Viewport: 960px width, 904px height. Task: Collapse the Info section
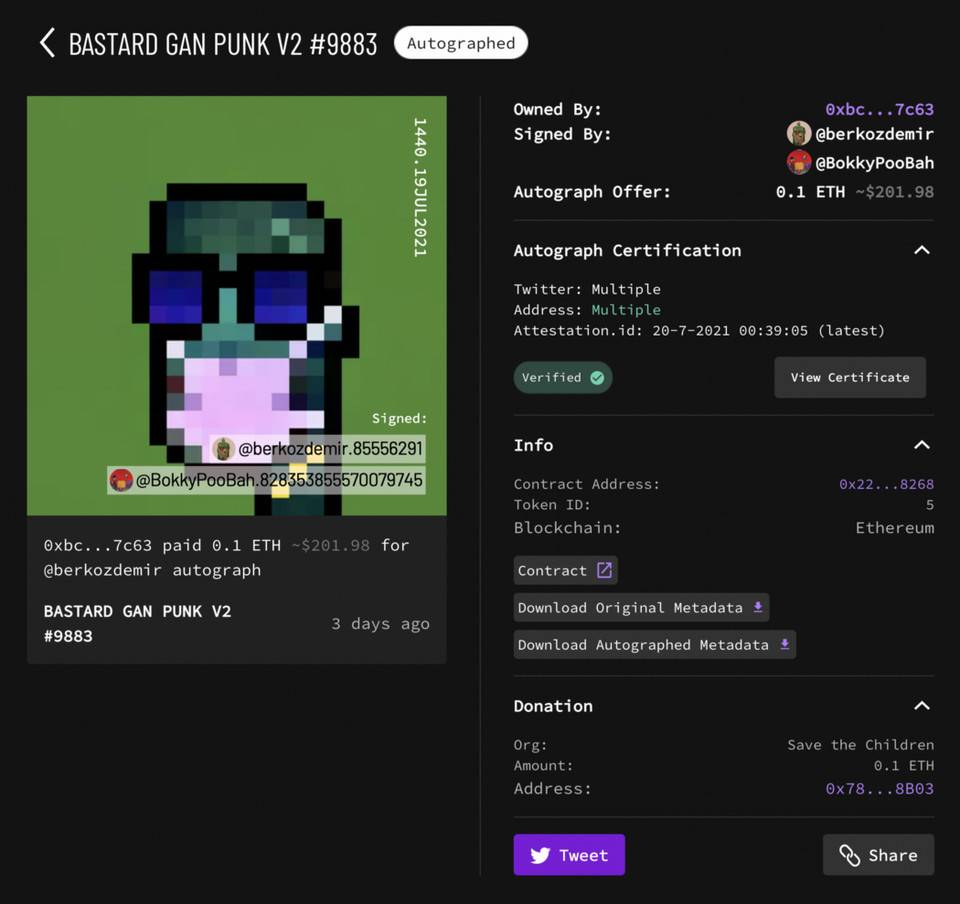[921, 445]
